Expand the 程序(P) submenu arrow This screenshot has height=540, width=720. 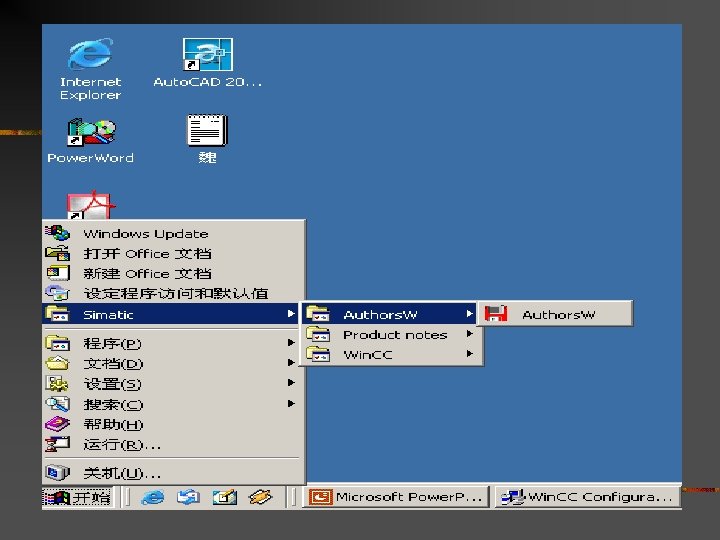291,343
